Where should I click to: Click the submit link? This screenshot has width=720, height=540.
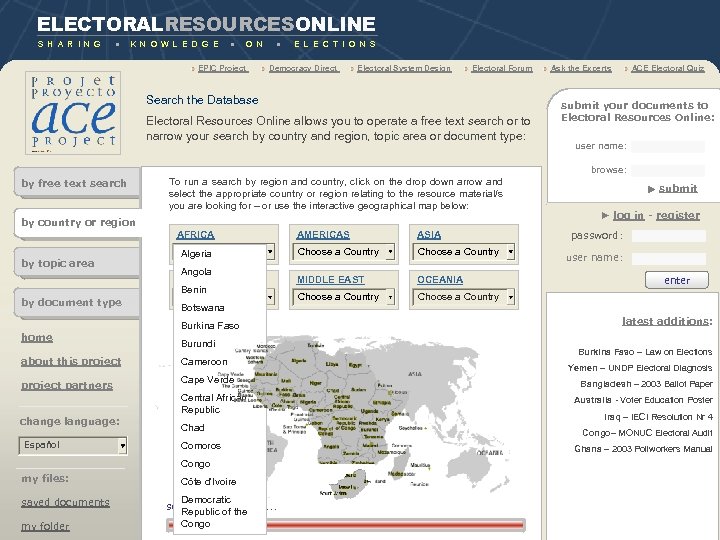pyautogui.click(x=678, y=189)
